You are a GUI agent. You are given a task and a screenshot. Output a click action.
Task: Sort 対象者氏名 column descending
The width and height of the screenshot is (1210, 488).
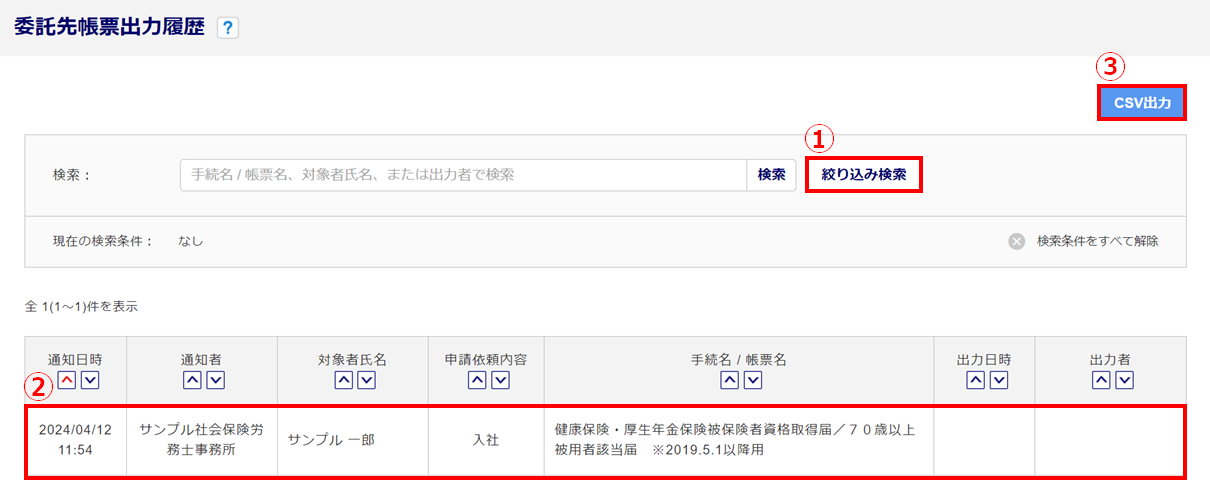(x=366, y=380)
